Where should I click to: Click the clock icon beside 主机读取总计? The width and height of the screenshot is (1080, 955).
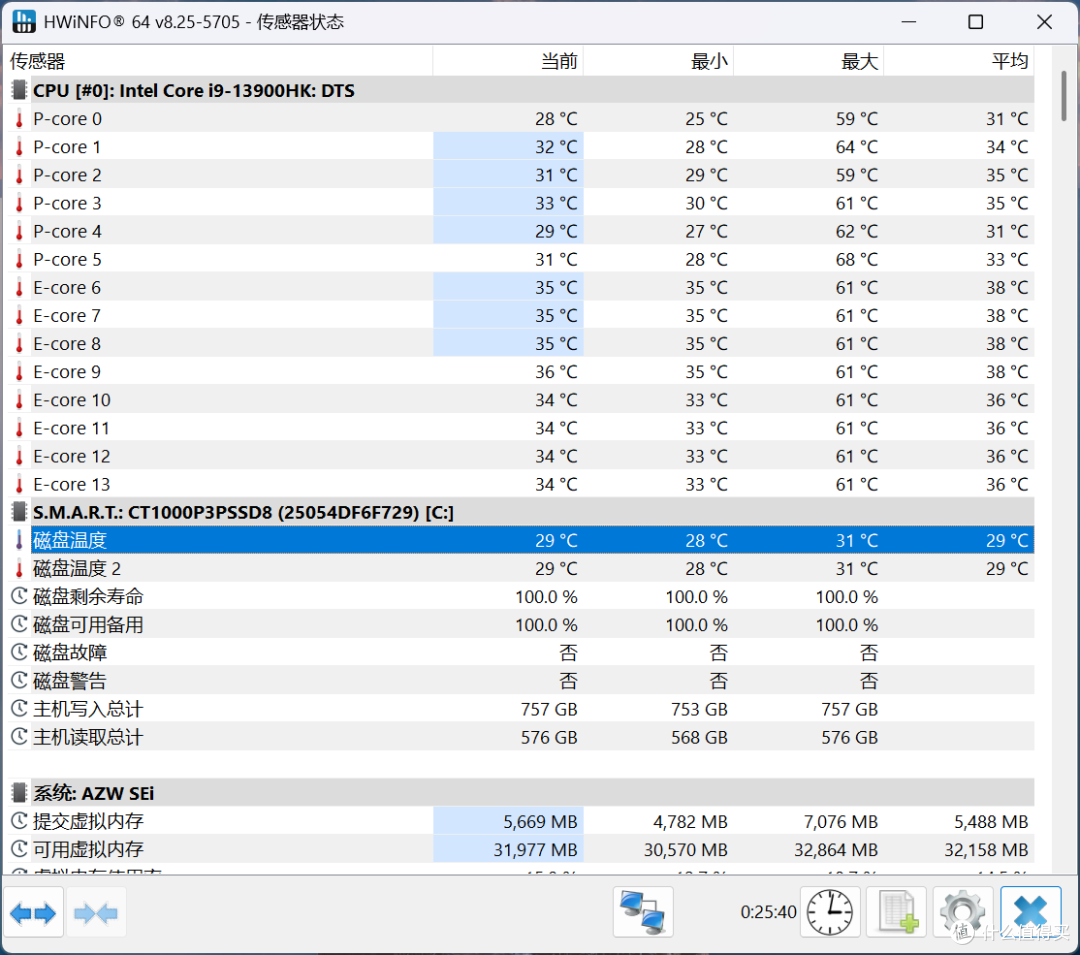tap(19, 737)
